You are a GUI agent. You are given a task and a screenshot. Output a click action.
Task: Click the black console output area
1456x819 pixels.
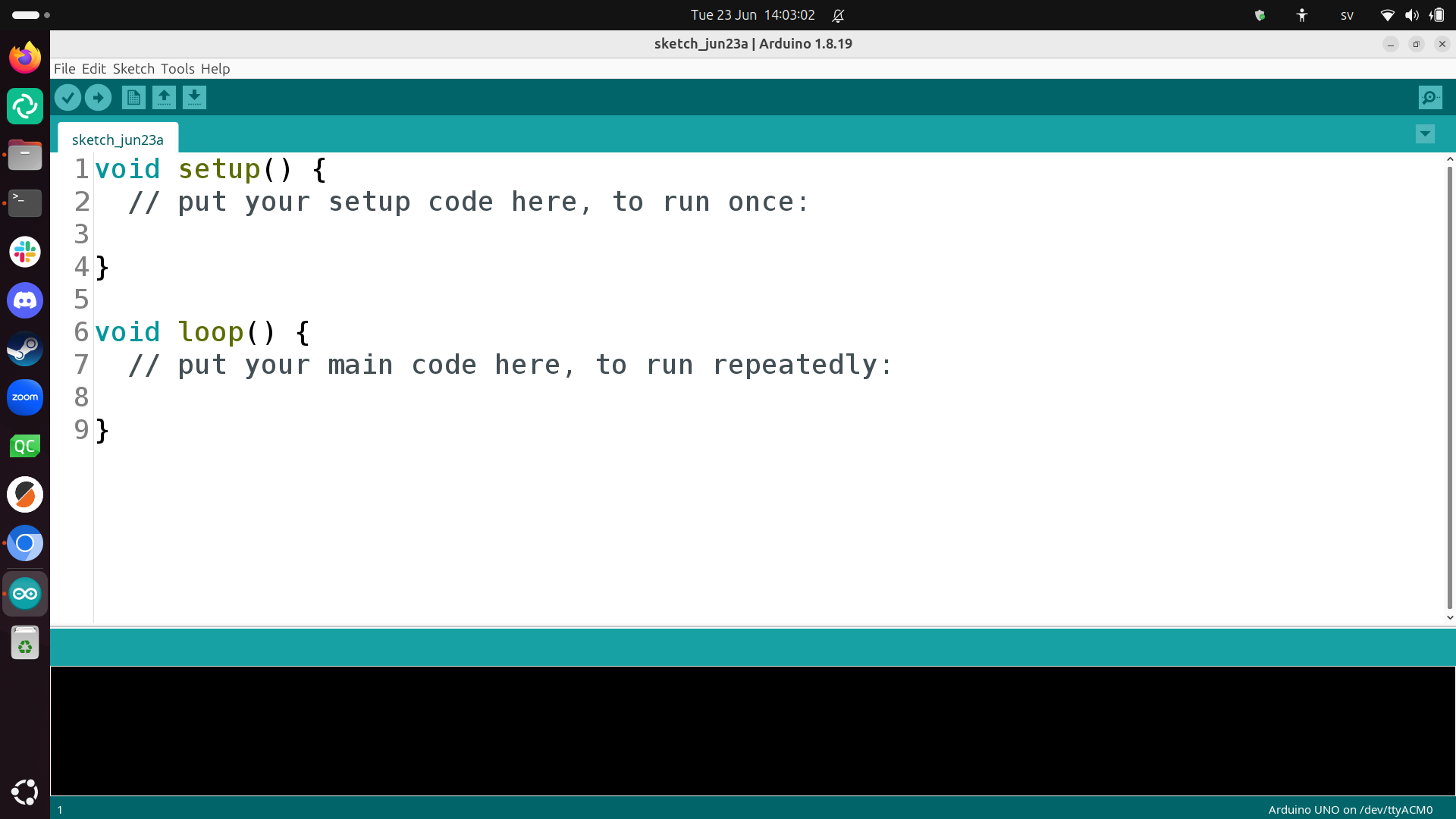[x=752, y=731]
